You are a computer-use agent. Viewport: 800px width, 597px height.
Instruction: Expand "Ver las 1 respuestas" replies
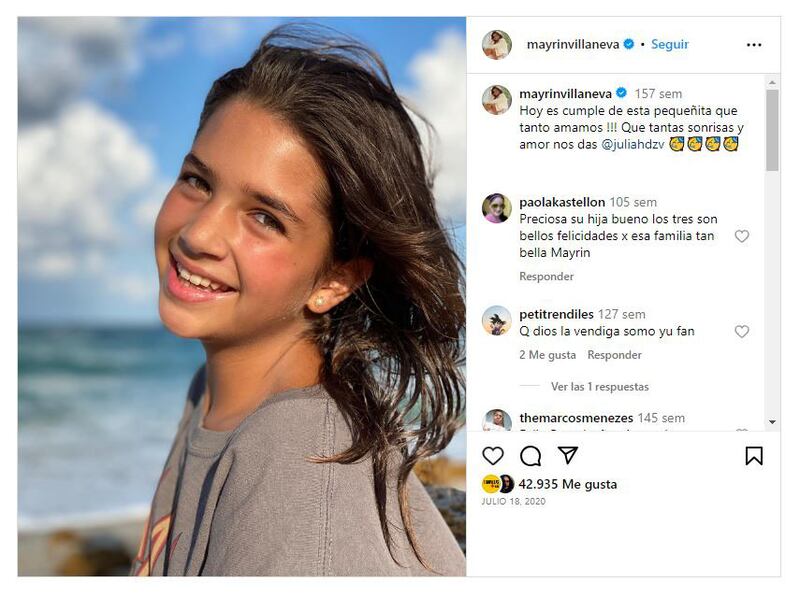point(599,387)
